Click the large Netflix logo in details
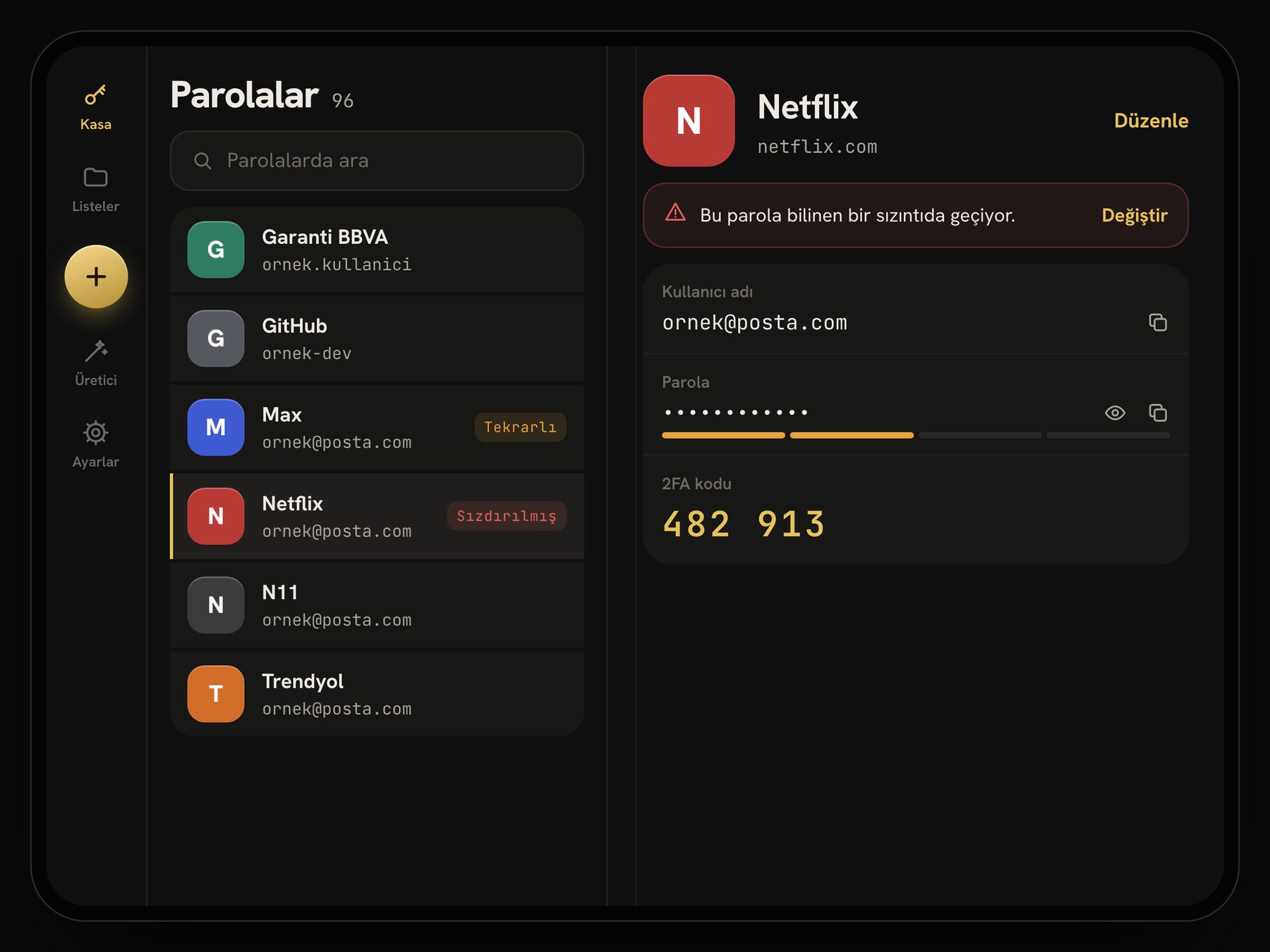1270x952 pixels. (689, 121)
